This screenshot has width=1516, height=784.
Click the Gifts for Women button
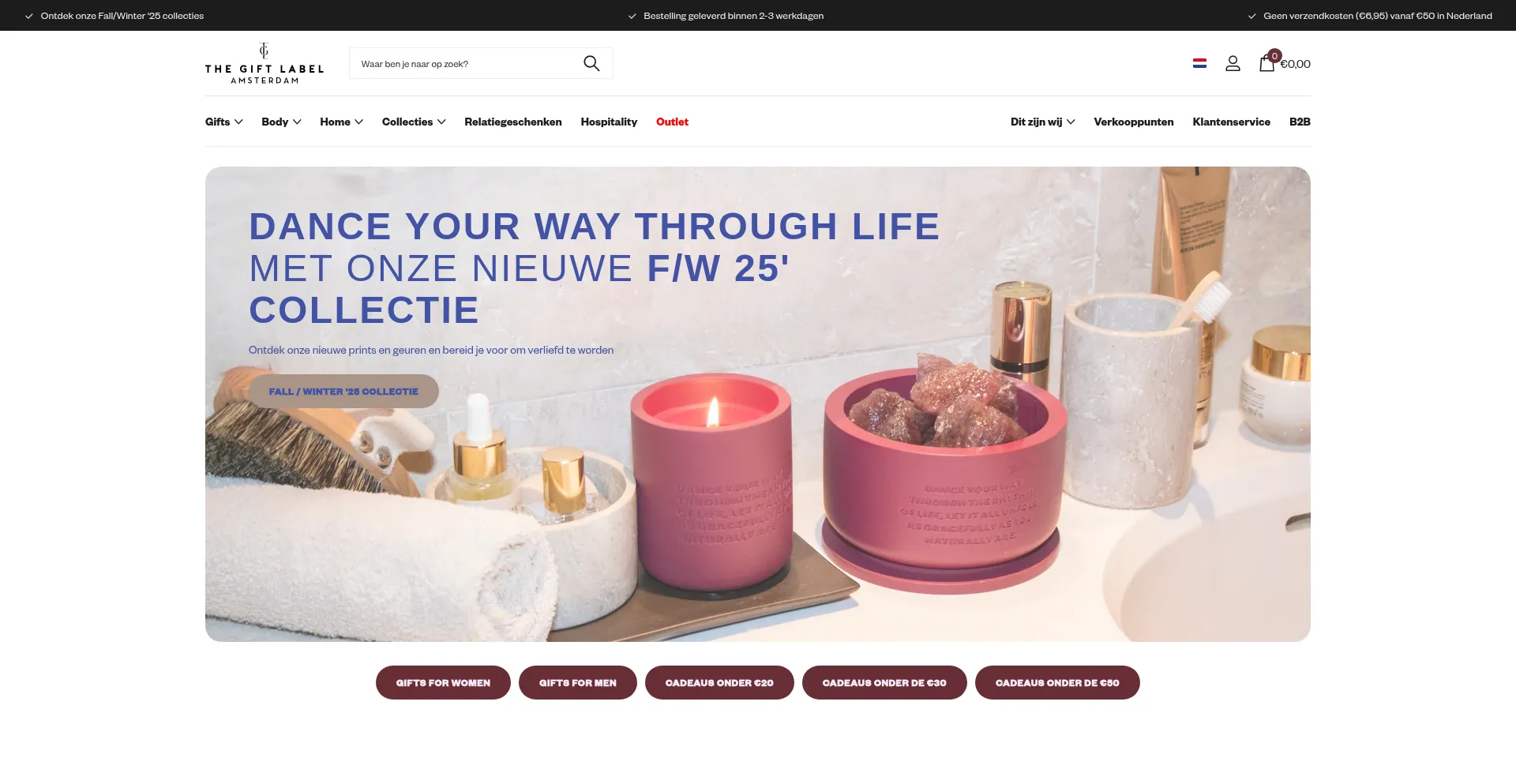pyautogui.click(x=443, y=683)
